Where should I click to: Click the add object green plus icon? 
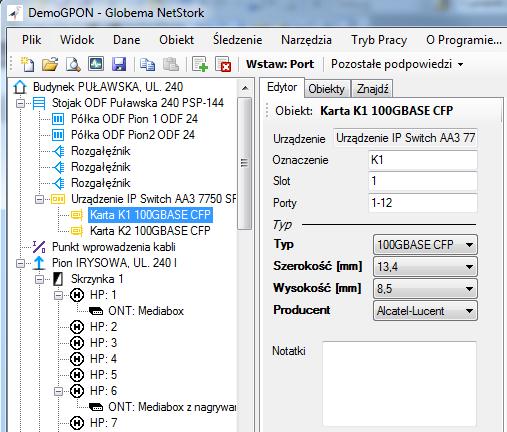(200, 64)
